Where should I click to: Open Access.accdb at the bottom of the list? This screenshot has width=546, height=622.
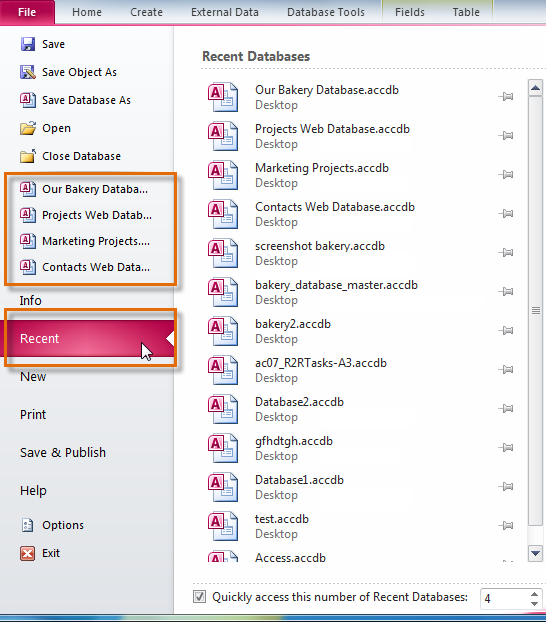tap(290, 558)
